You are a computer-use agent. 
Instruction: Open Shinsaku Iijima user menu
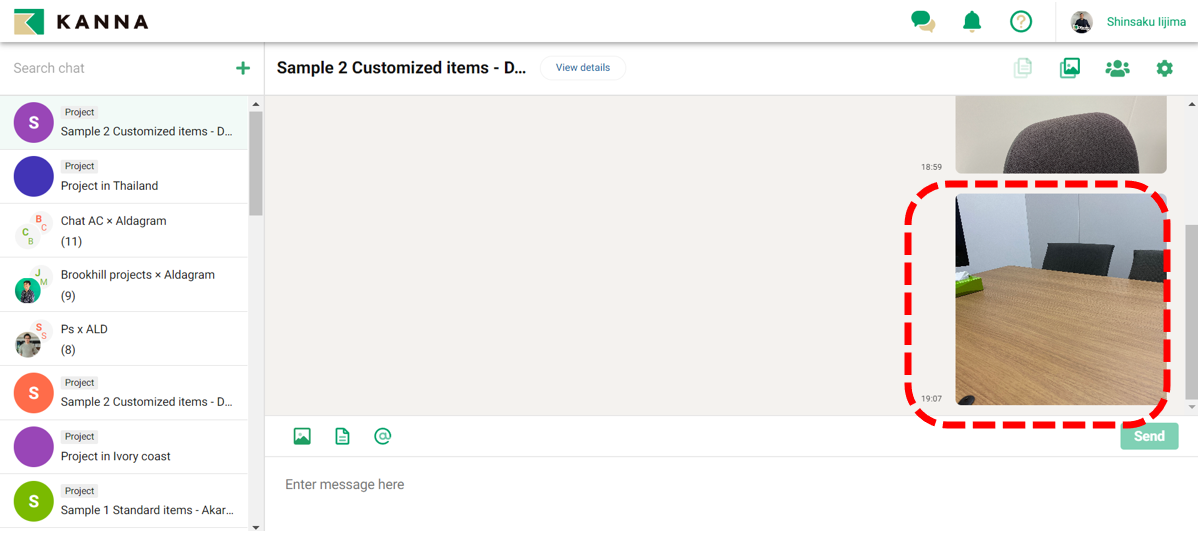(x=1130, y=21)
